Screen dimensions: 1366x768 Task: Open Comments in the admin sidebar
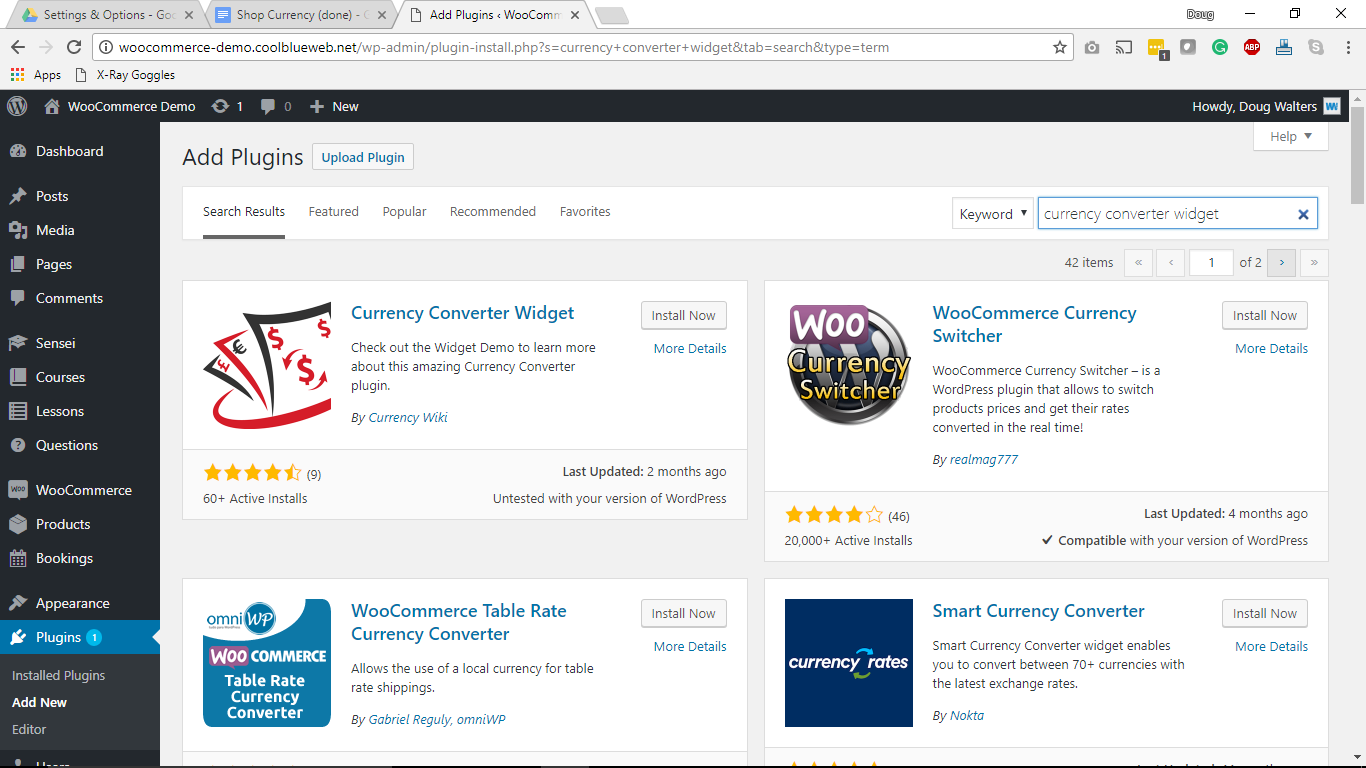[69, 298]
